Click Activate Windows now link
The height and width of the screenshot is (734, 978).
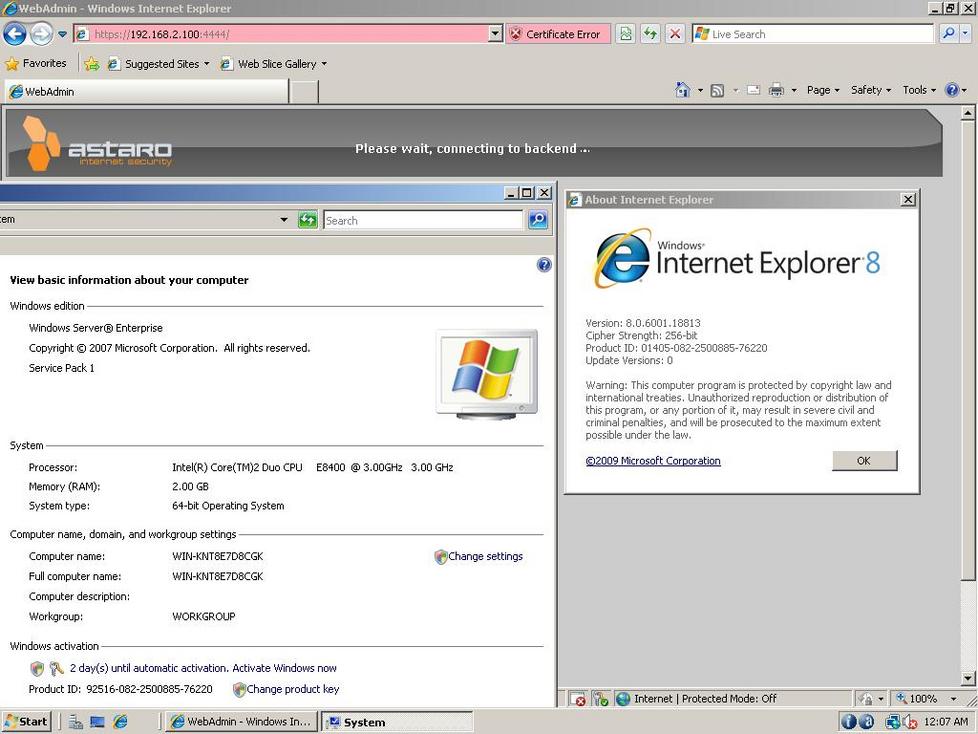(284, 668)
